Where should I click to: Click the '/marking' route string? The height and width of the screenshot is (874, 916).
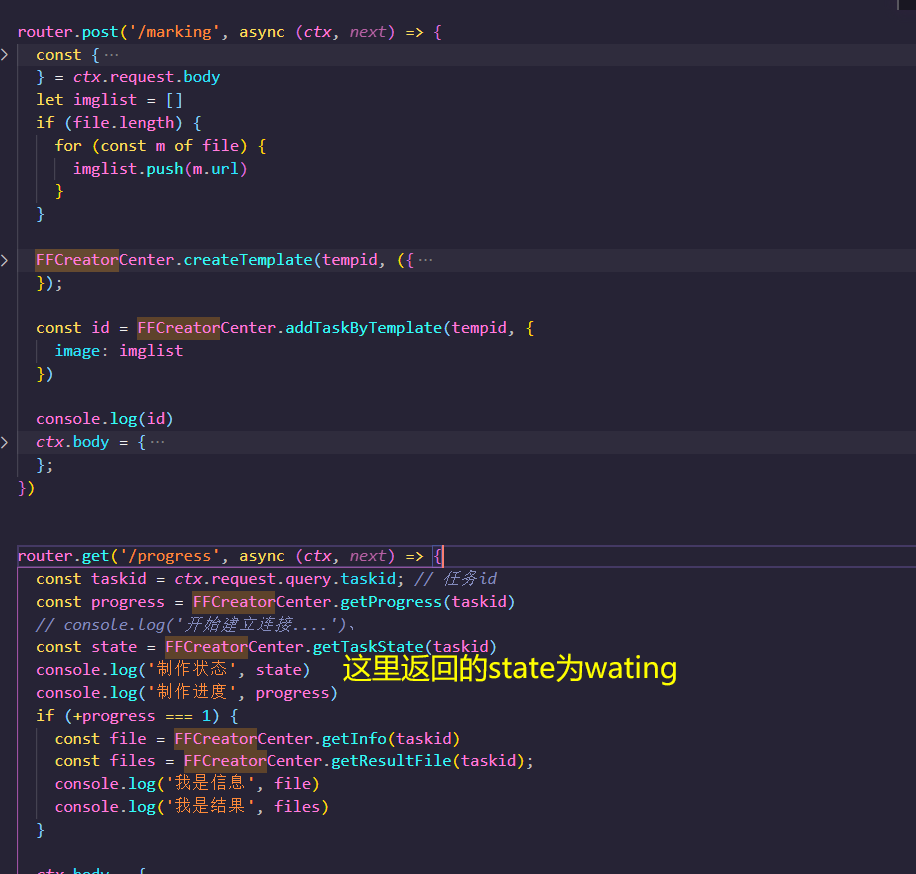pos(176,31)
